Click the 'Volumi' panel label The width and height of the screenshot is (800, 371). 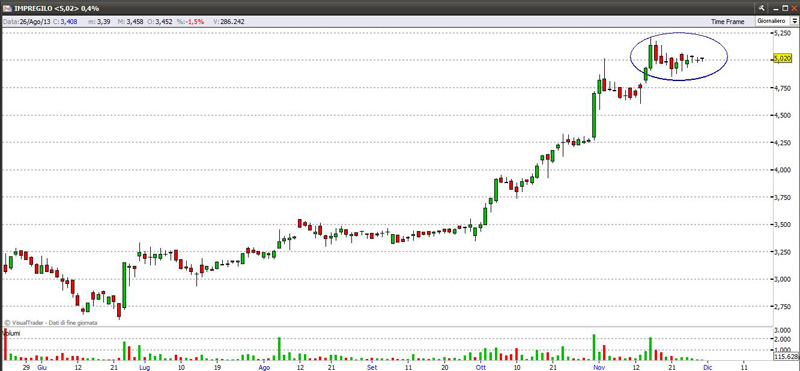tap(12, 333)
